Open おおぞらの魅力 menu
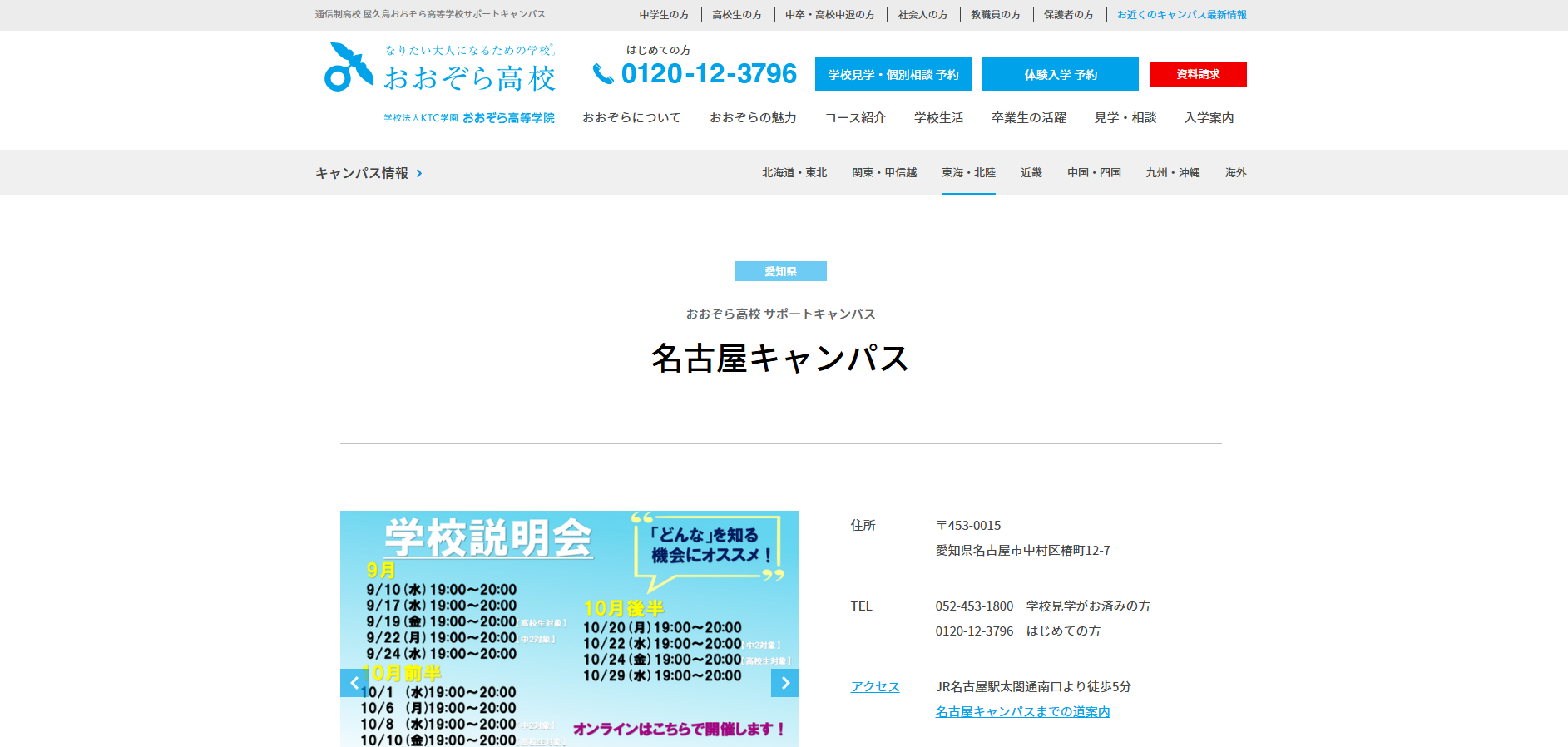The height and width of the screenshot is (747, 1568). click(x=753, y=117)
